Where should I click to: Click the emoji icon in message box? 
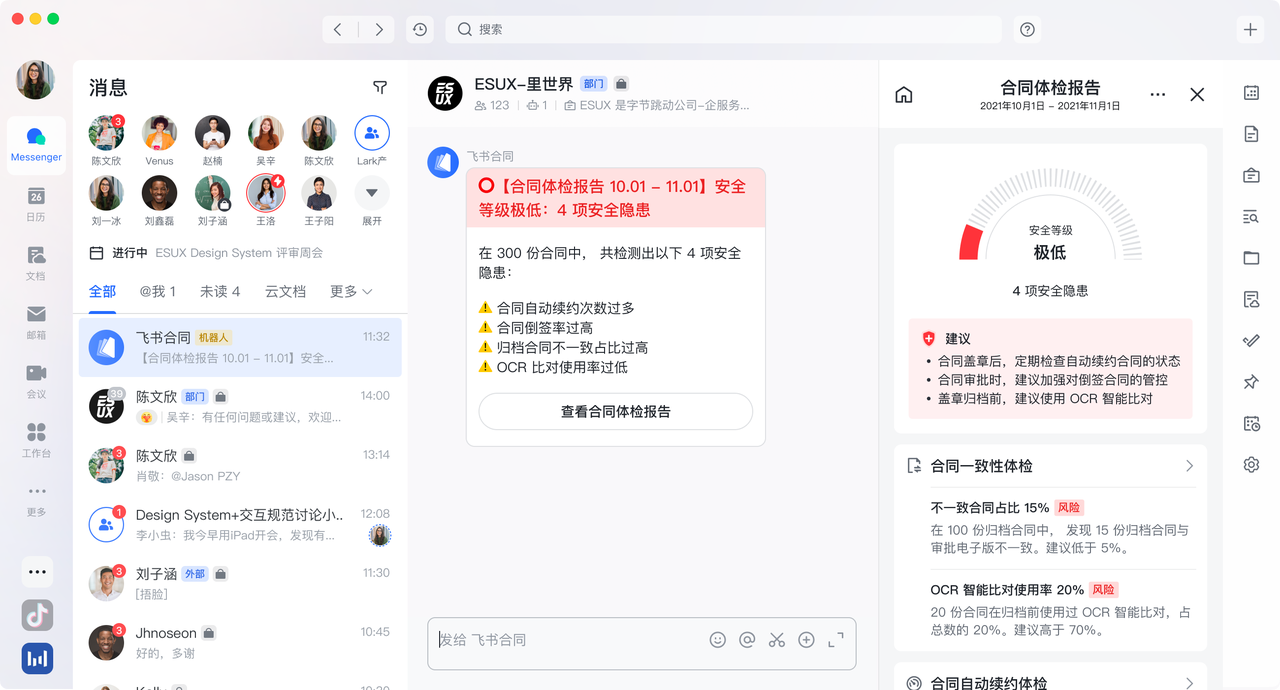click(x=717, y=640)
